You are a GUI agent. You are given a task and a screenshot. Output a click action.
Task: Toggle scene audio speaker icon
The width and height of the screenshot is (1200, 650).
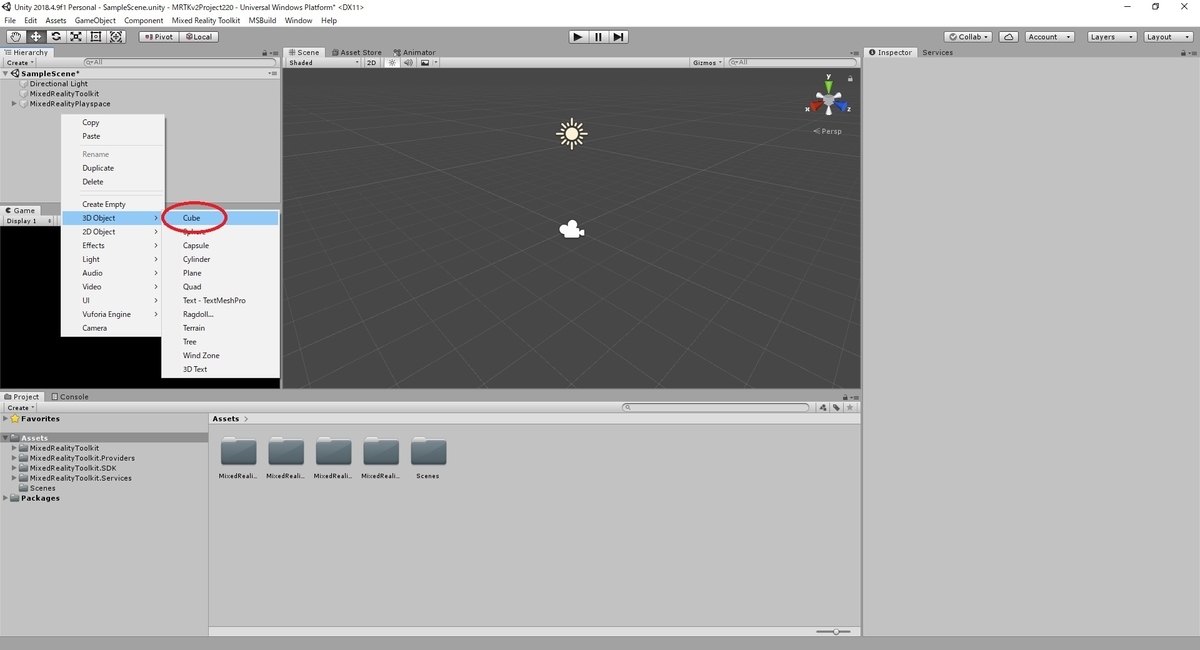(x=408, y=63)
